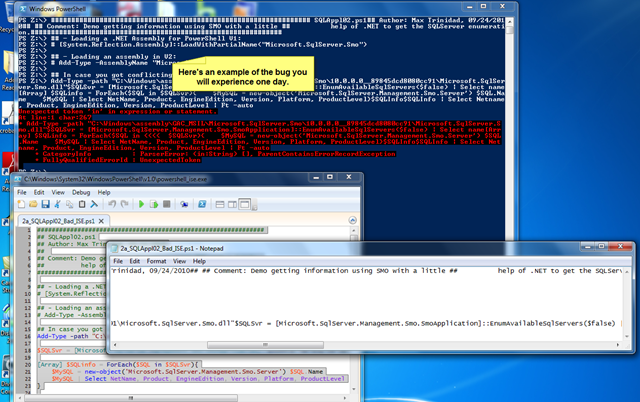This screenshot has width=640, height=402.
Task: Click 'FullyQualifiedErrorId : UnexpectedToken' error text
Action: pos(122,160)
